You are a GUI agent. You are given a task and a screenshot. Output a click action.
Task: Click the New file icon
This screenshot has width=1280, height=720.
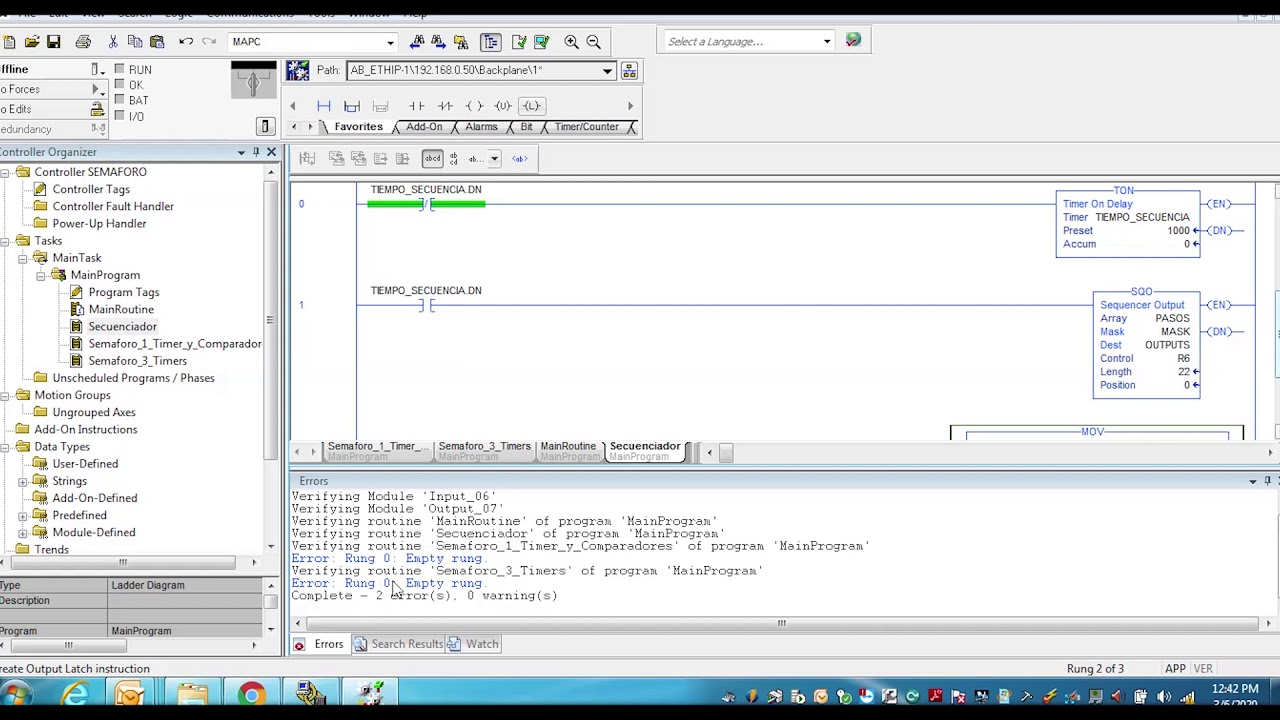(x=9, y=42)
